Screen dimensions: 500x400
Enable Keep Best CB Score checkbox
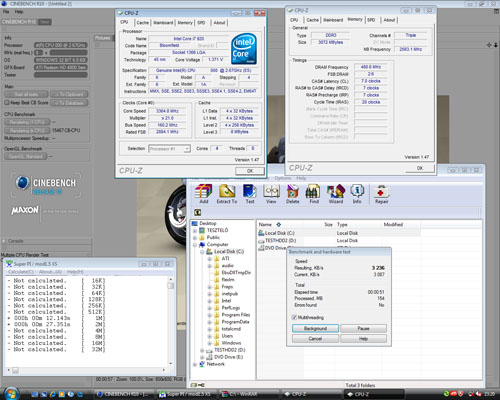[7, 103]
